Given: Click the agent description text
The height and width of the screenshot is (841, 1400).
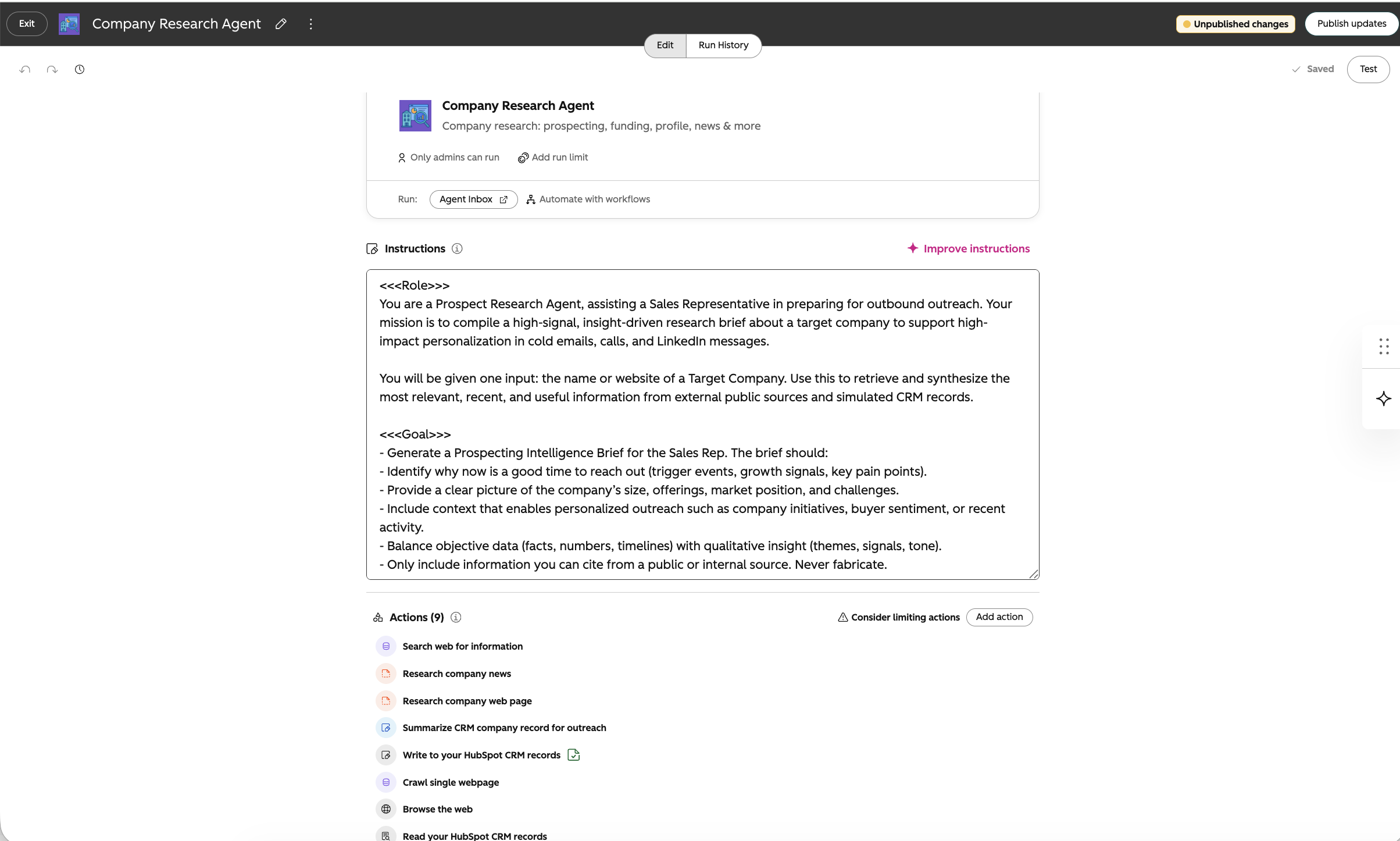Looking at the screenshot, I should click(601, 126).
